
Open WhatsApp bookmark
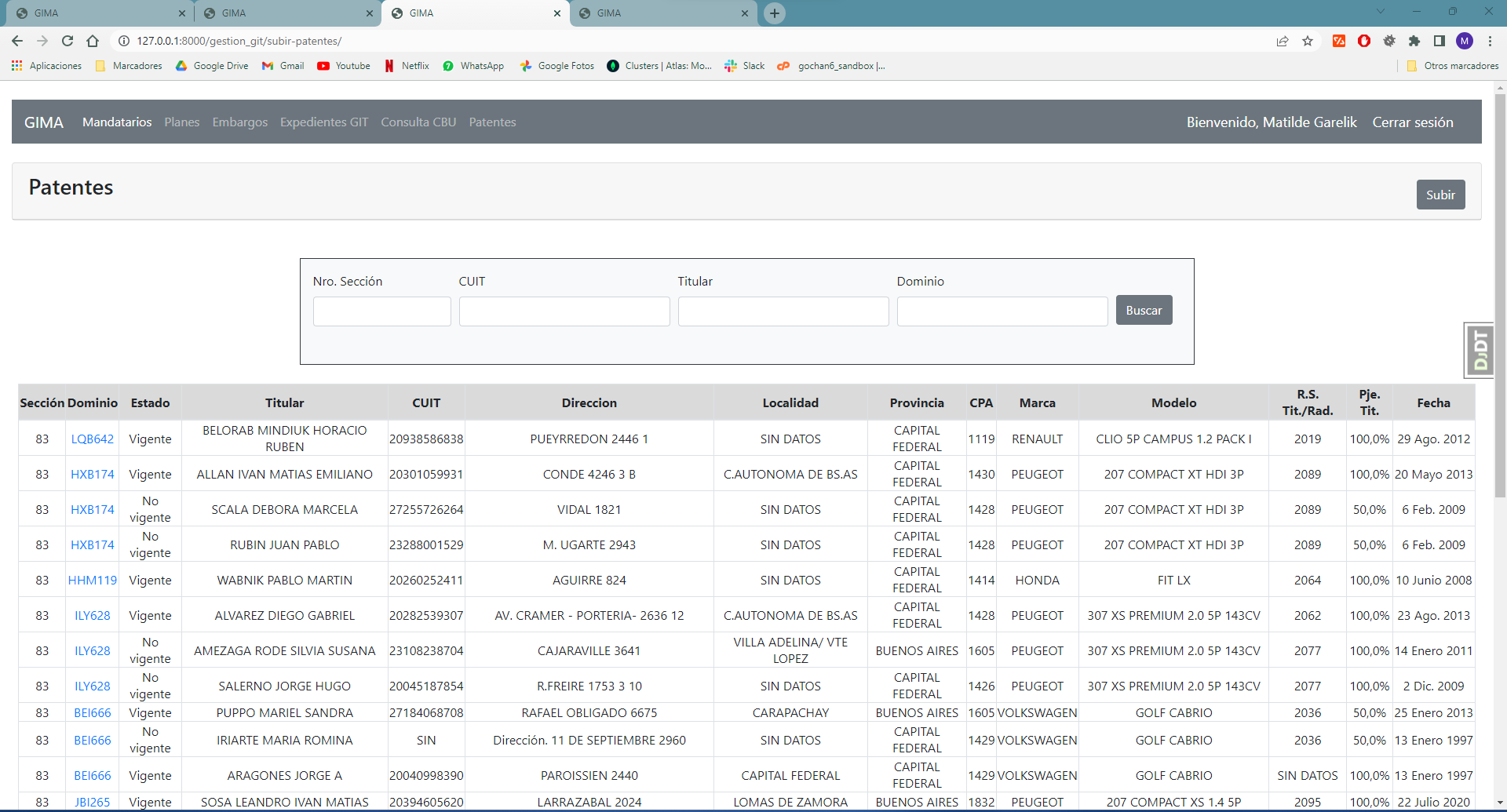473,66
